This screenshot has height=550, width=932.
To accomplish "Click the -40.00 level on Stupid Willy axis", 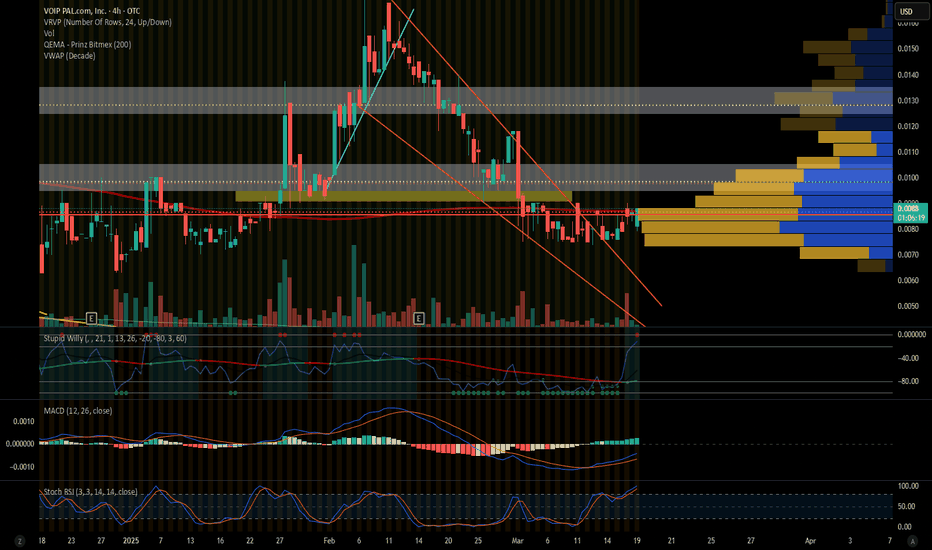I will [x=907, y=358].
